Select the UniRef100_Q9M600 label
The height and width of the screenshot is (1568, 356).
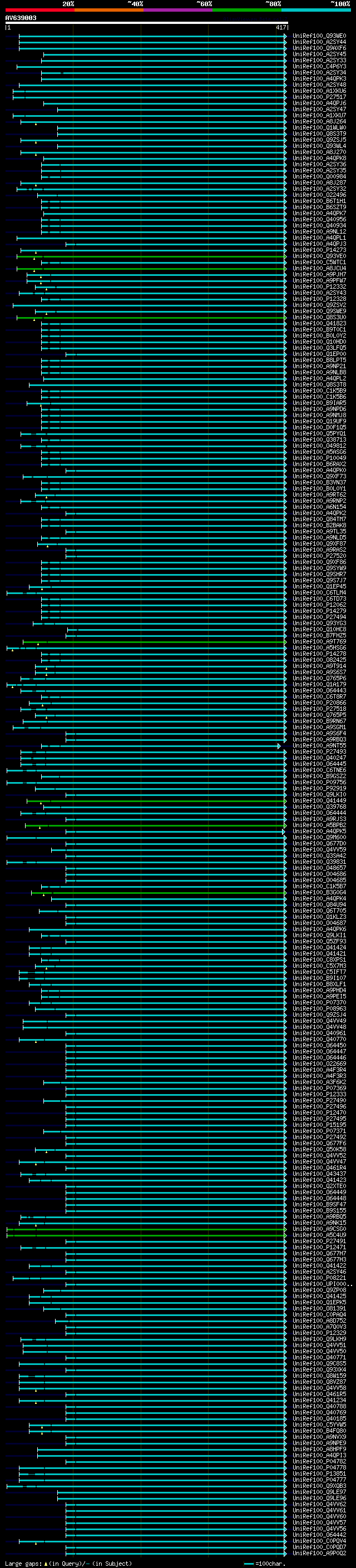pyautogui.click(x=319, y=838)
